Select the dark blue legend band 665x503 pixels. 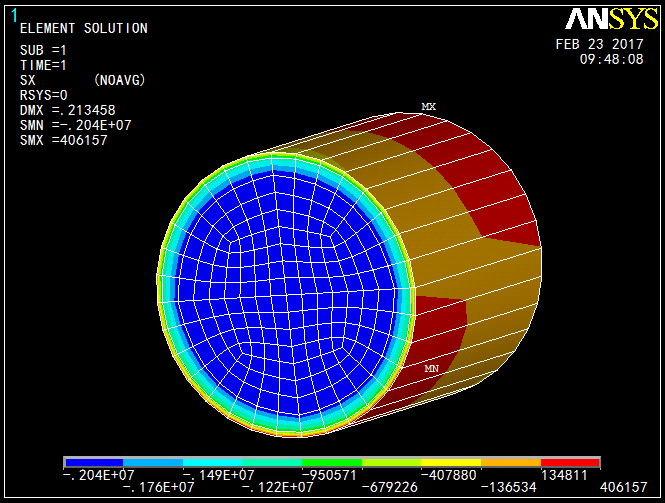(x=93, y=463)
